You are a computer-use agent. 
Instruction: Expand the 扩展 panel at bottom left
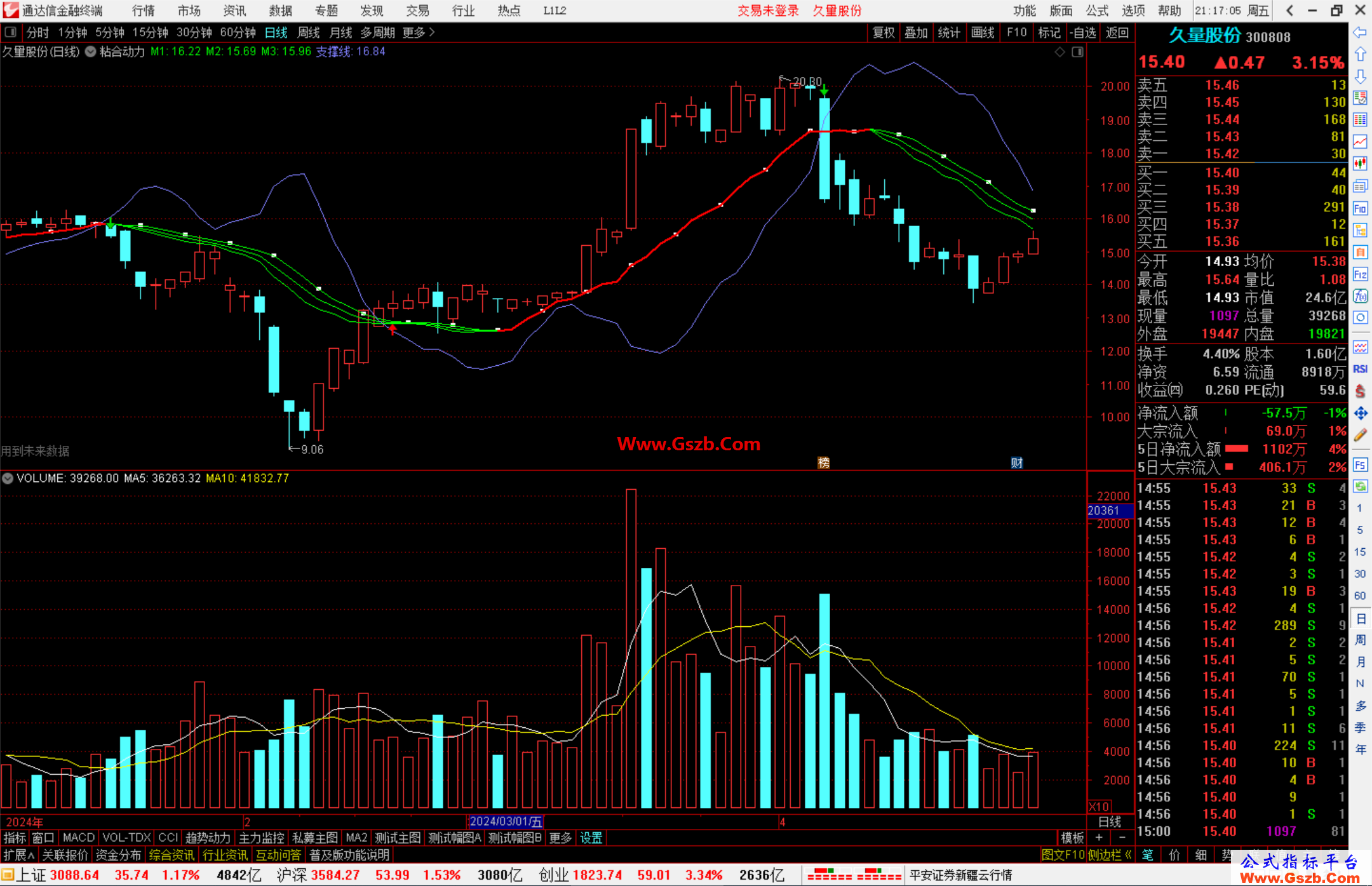point(18,855)
